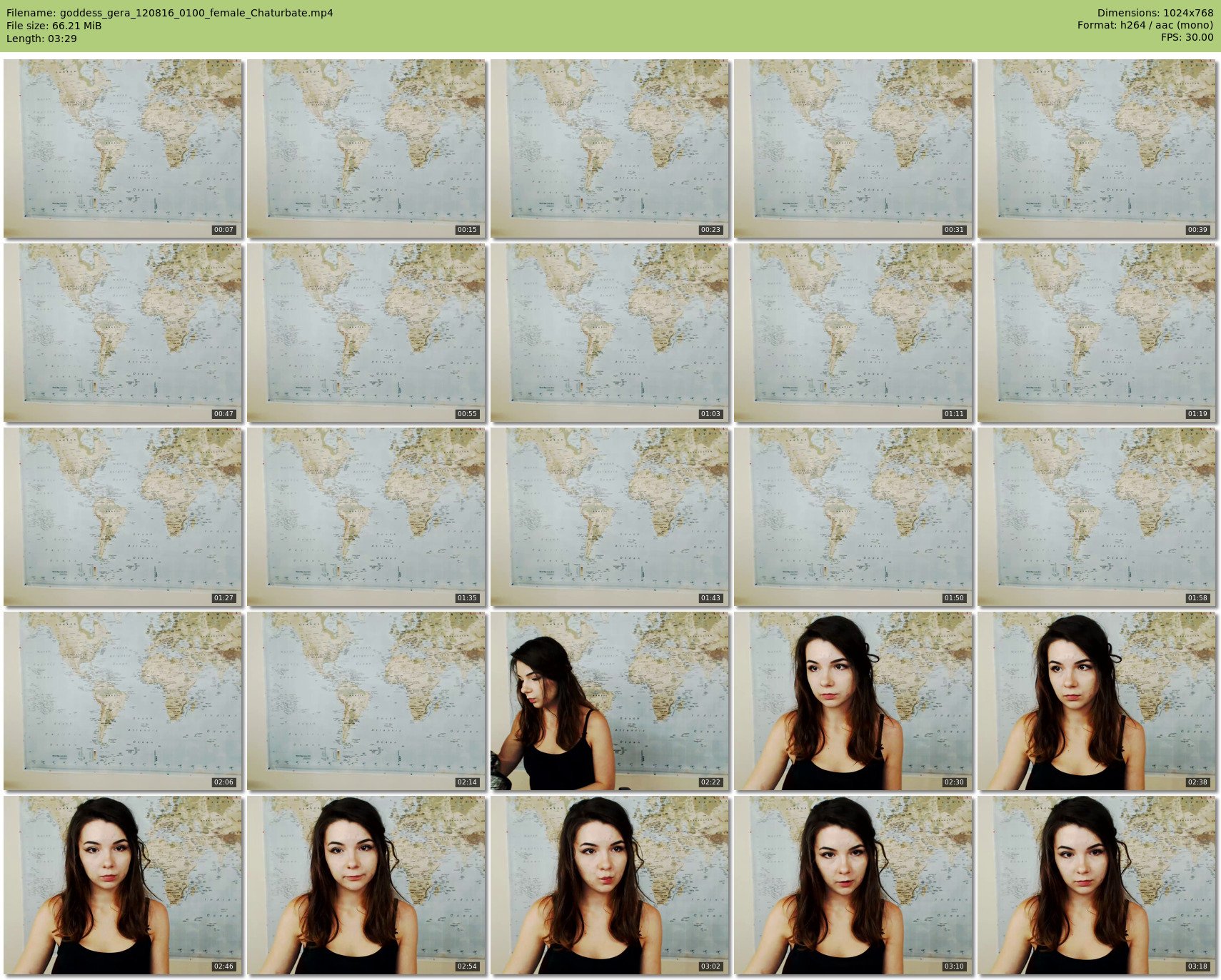Click the 02:06 timestamp badge
The image size is (1221, 980).
(223, 782)
